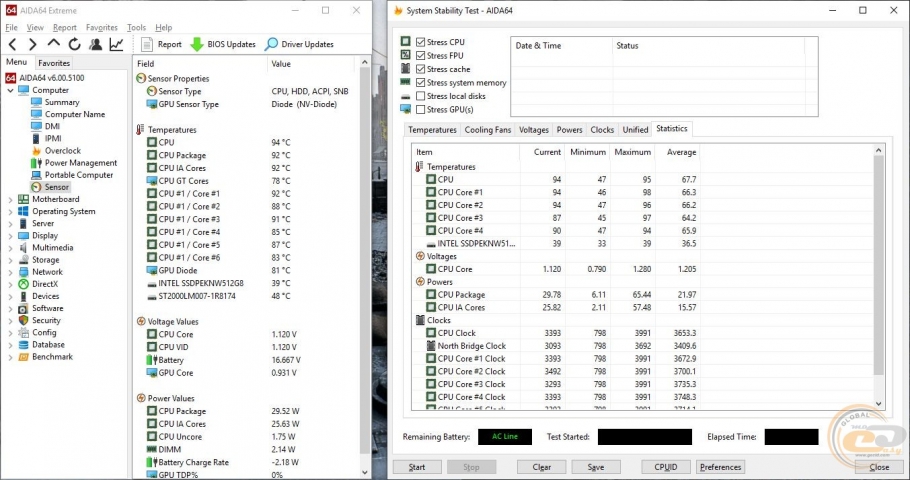Select Computer Name in the tree
The image size is (910, 480).
coord(75,114)
